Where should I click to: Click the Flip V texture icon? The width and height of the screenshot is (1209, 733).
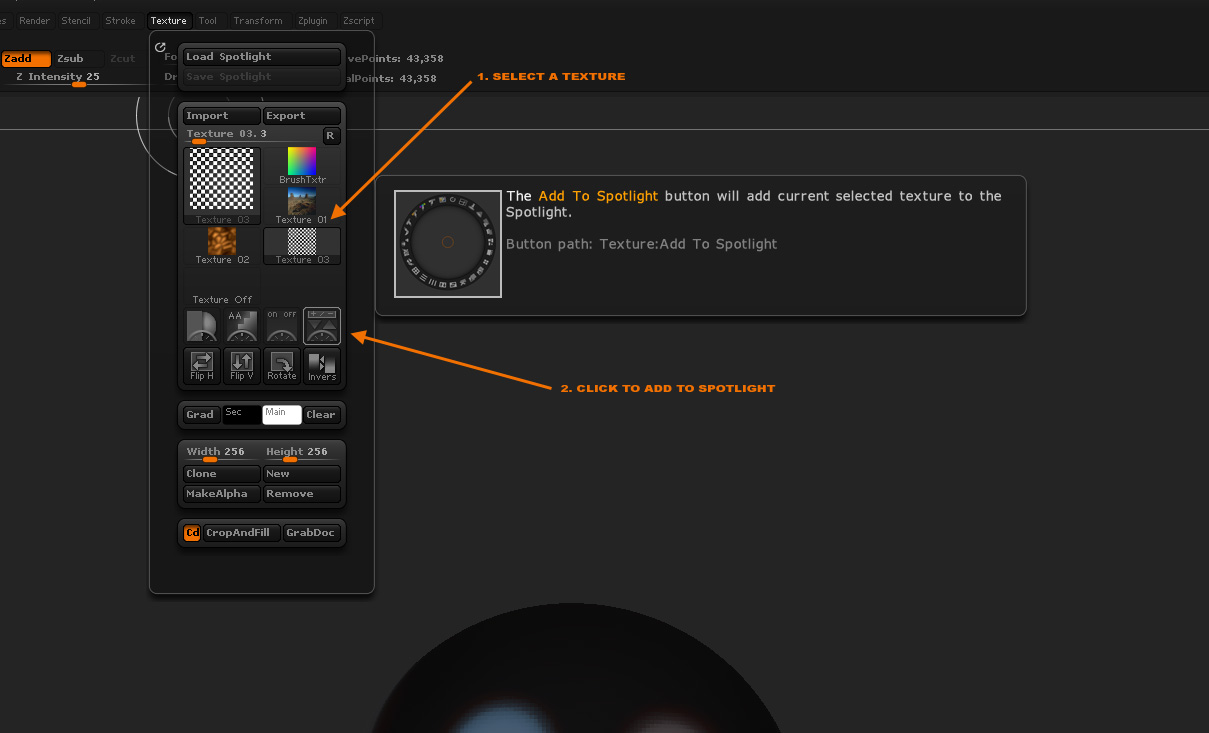click(x=241, y=366)
